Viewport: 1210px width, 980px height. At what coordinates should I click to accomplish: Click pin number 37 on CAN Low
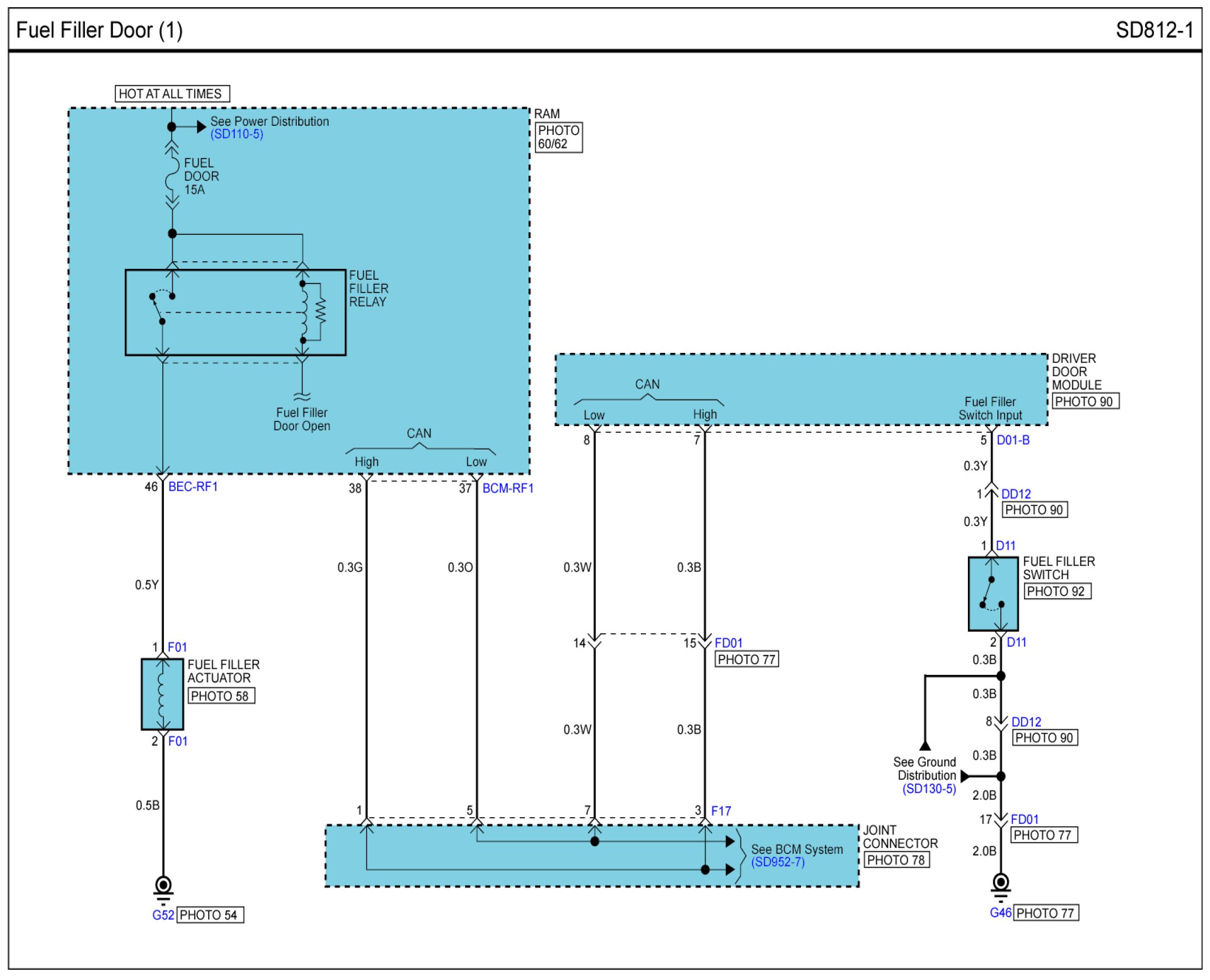pyautogui.click(x=465, y=488)
